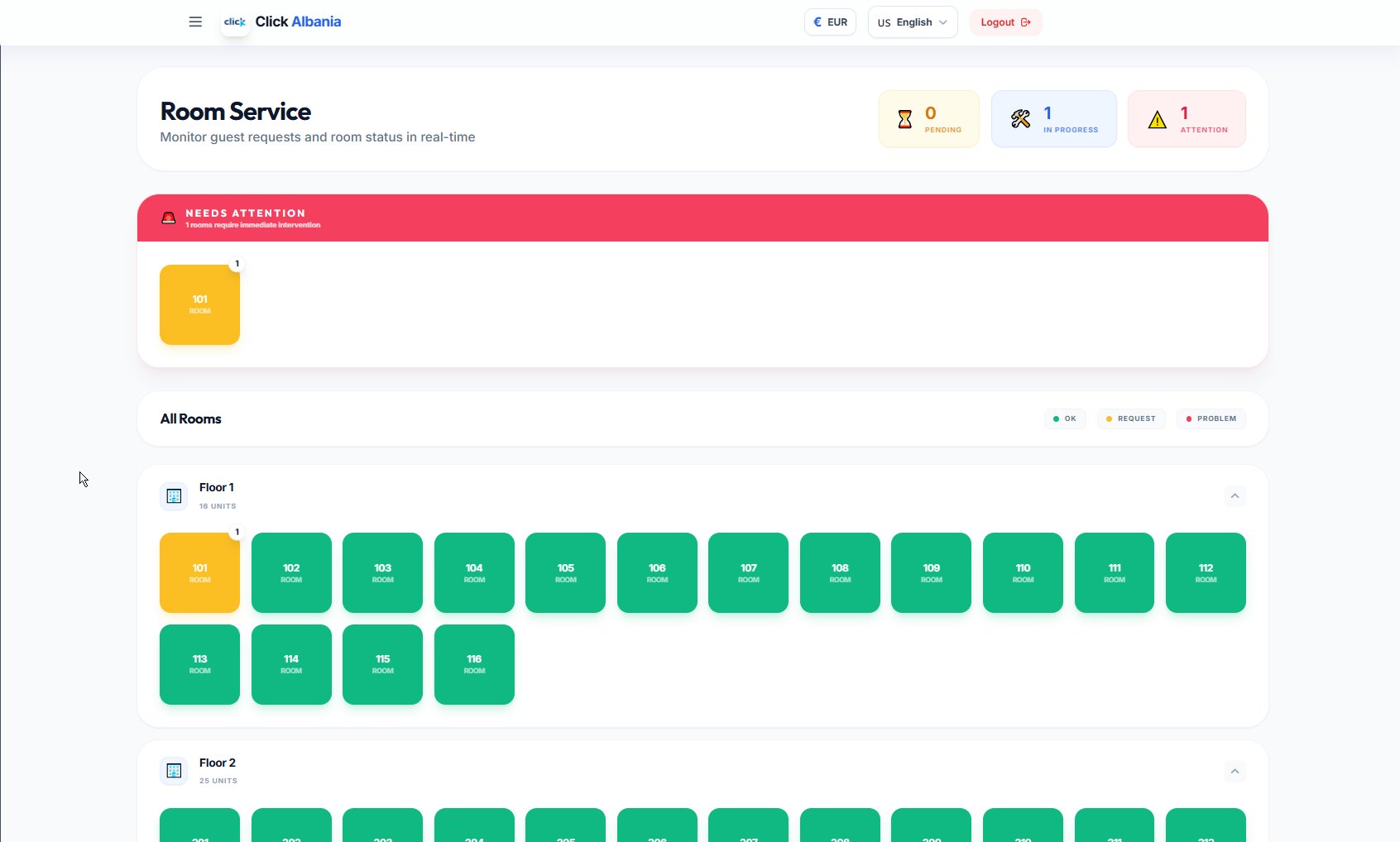The image size is (1400, 842).
Task: Click the Problem status legend chip
Action: click(1211, 419)
